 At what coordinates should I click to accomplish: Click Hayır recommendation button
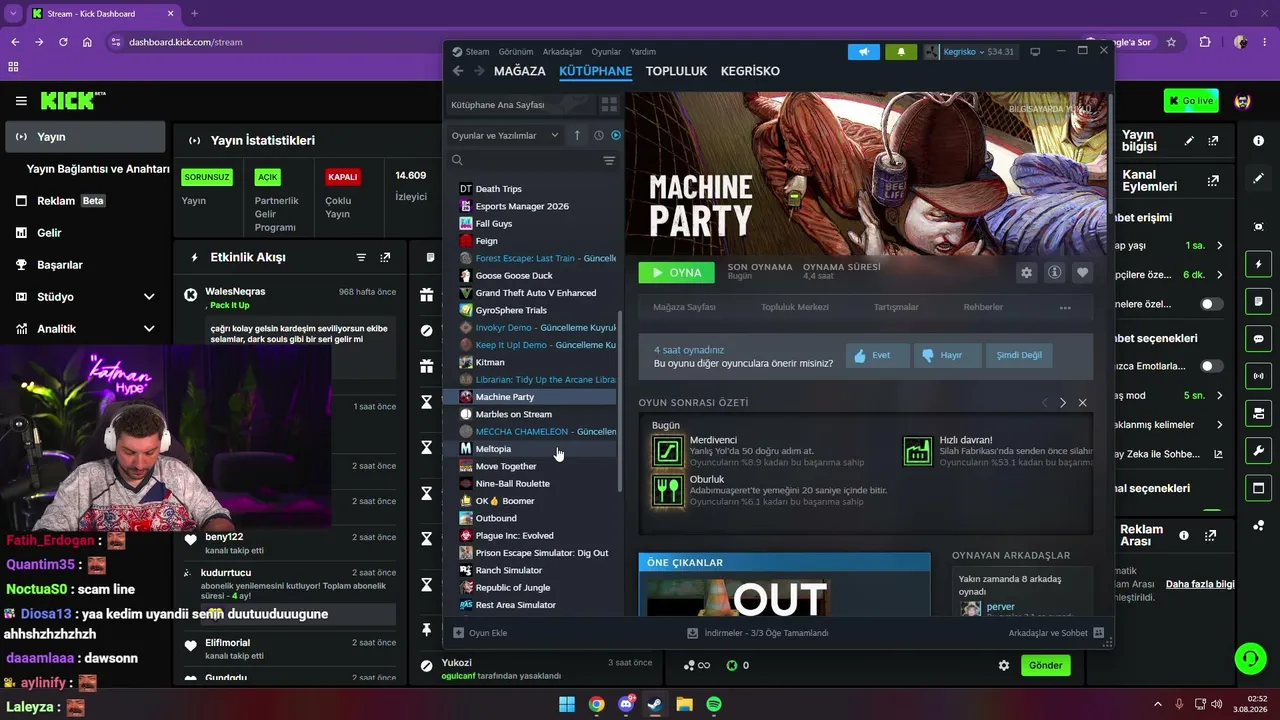click(948, 355)
